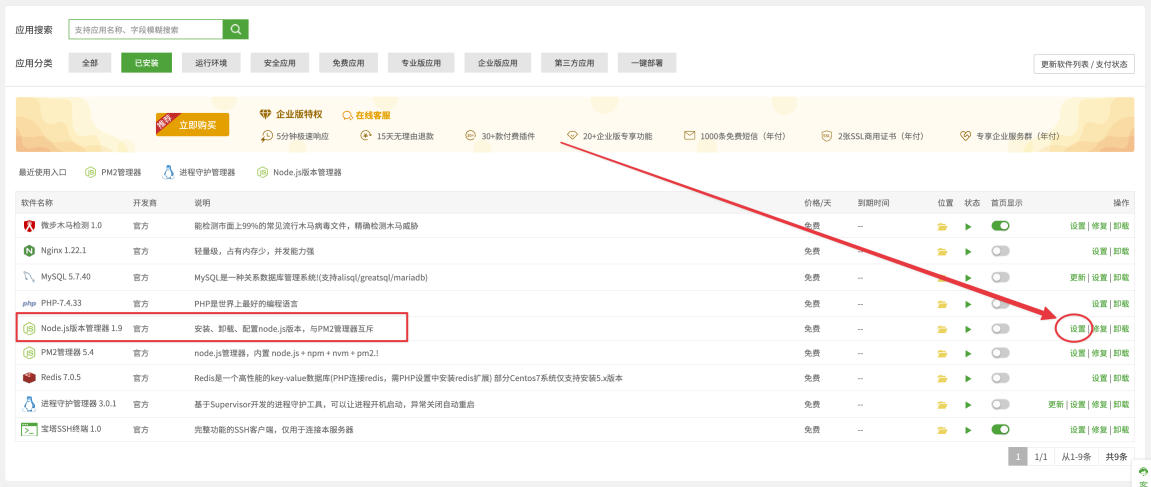Click the PHP-7.4.33 status play icon
The height and width of the screenshot is (487, 1151).
point(967,303)
